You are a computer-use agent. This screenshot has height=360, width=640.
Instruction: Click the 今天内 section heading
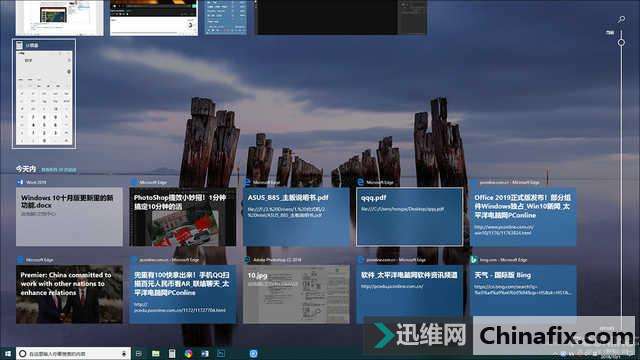point(26,169)
